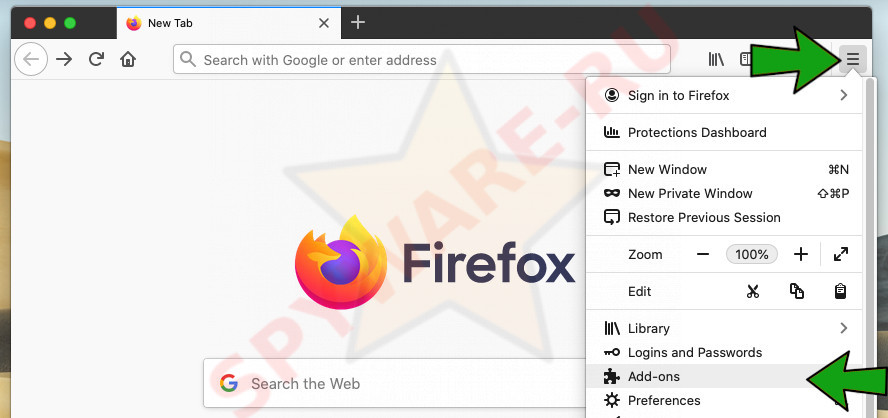Open Sign in to Firefox
Image resolution: width=888 pixels, height=418 pixels.
pyautogui.click(x=724, y=95)
